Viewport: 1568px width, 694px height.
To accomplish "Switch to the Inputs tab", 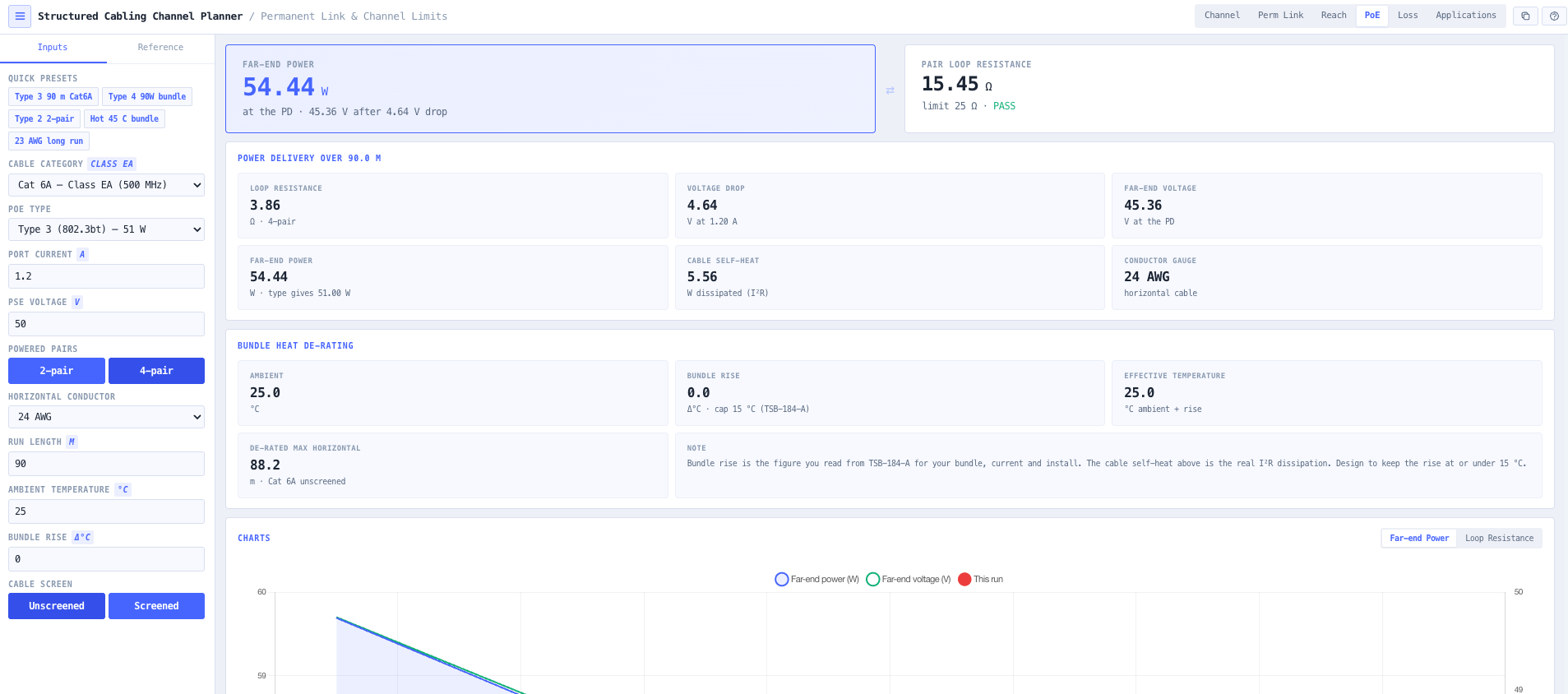I will pos(53,48).
